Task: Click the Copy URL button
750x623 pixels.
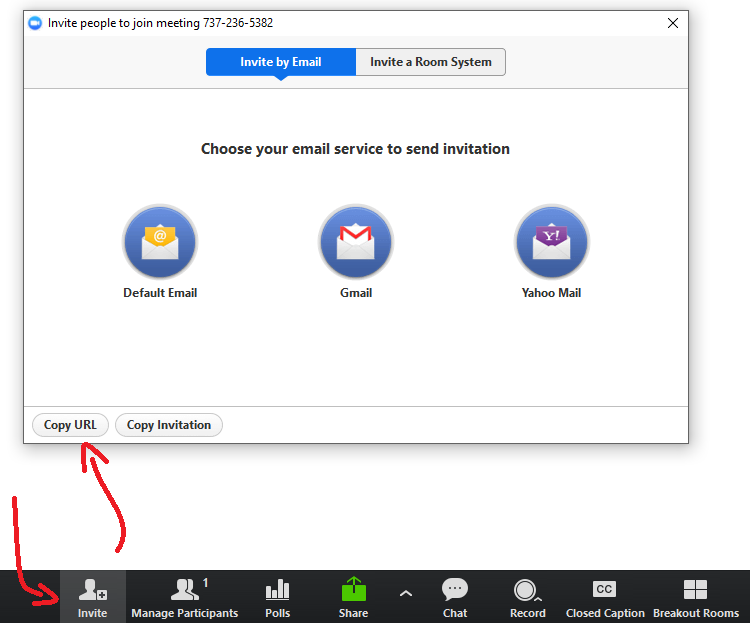Action: 70,425
